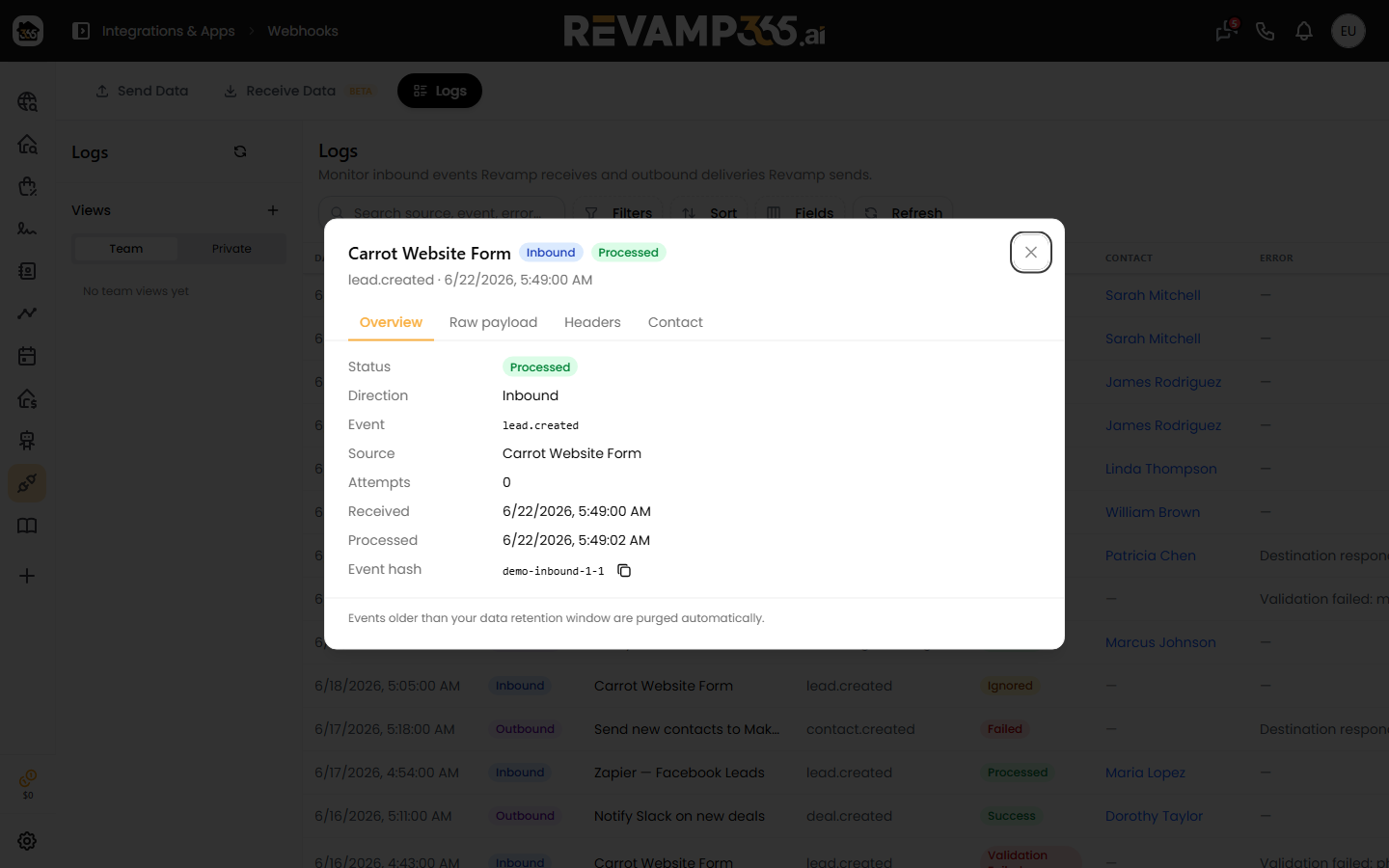Open the EU user avatar menu
This screenshot has width=1389, height=868.
[x=1348, y=31]
